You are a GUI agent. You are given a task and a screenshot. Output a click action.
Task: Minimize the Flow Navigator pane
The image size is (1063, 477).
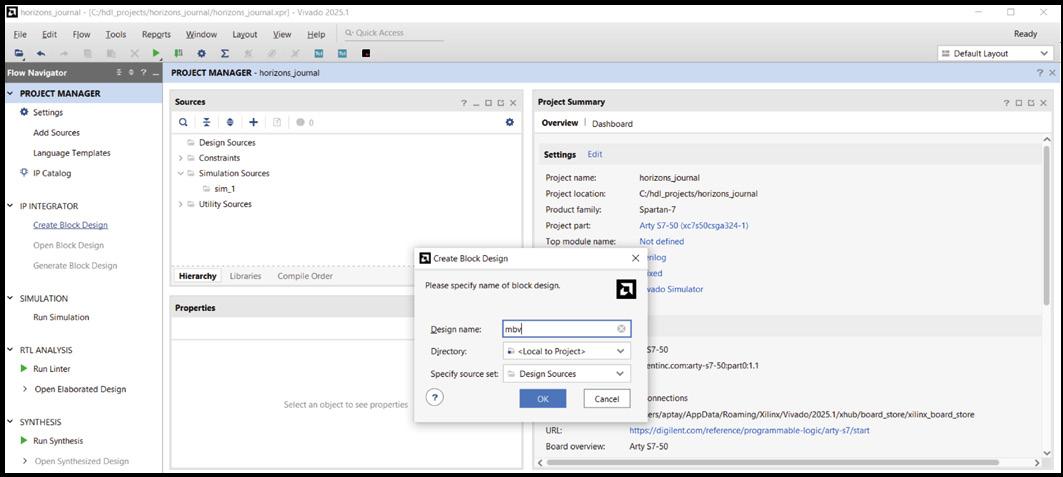point(155,72)
